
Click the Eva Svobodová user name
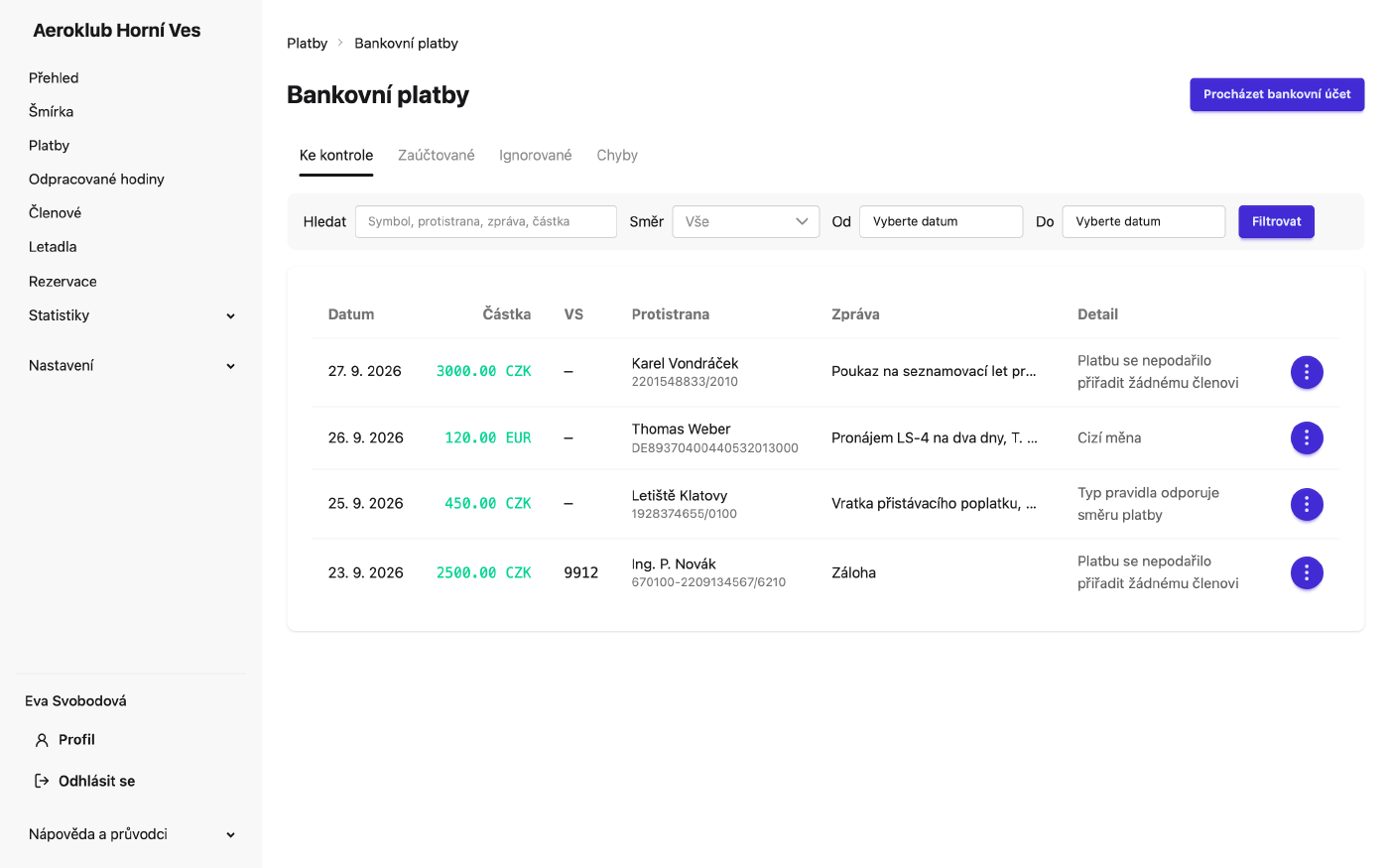(75, 700)
